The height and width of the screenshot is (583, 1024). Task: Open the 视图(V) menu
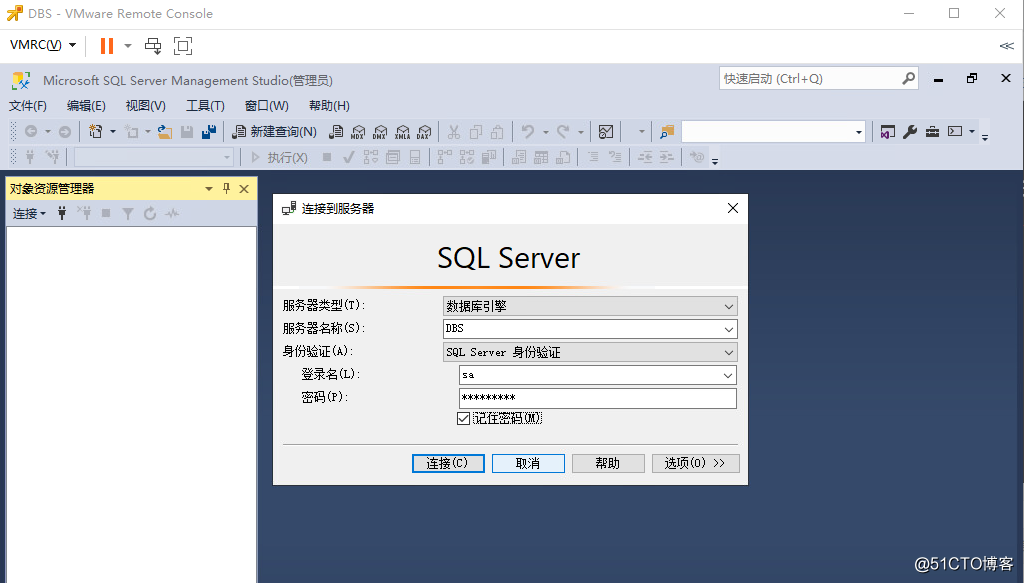pyautogui.click(x=146, y=106)
